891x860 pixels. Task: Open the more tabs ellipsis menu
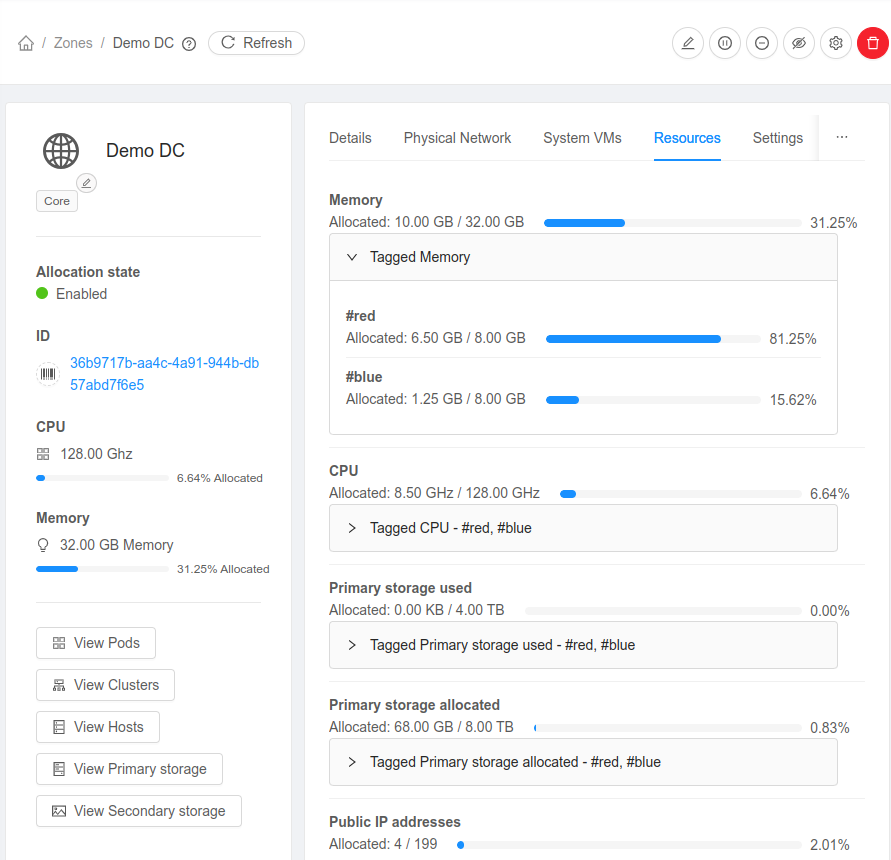(x=841, y=138)
